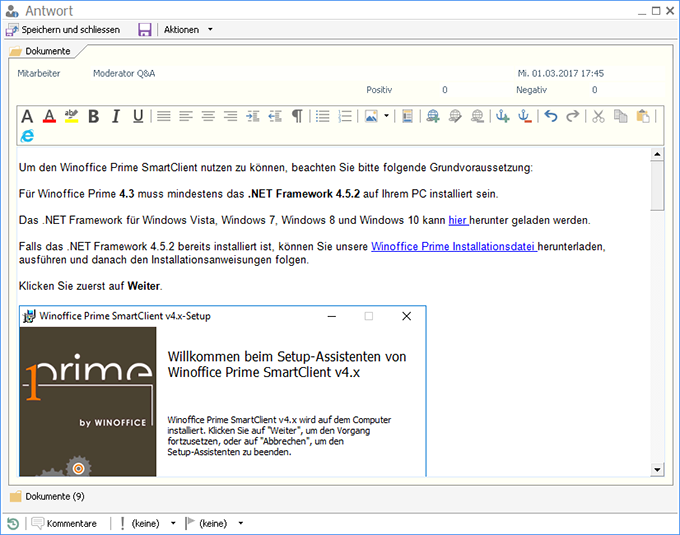Toggle italic formatting
The image size is (680, 535).
coord(115,116)
